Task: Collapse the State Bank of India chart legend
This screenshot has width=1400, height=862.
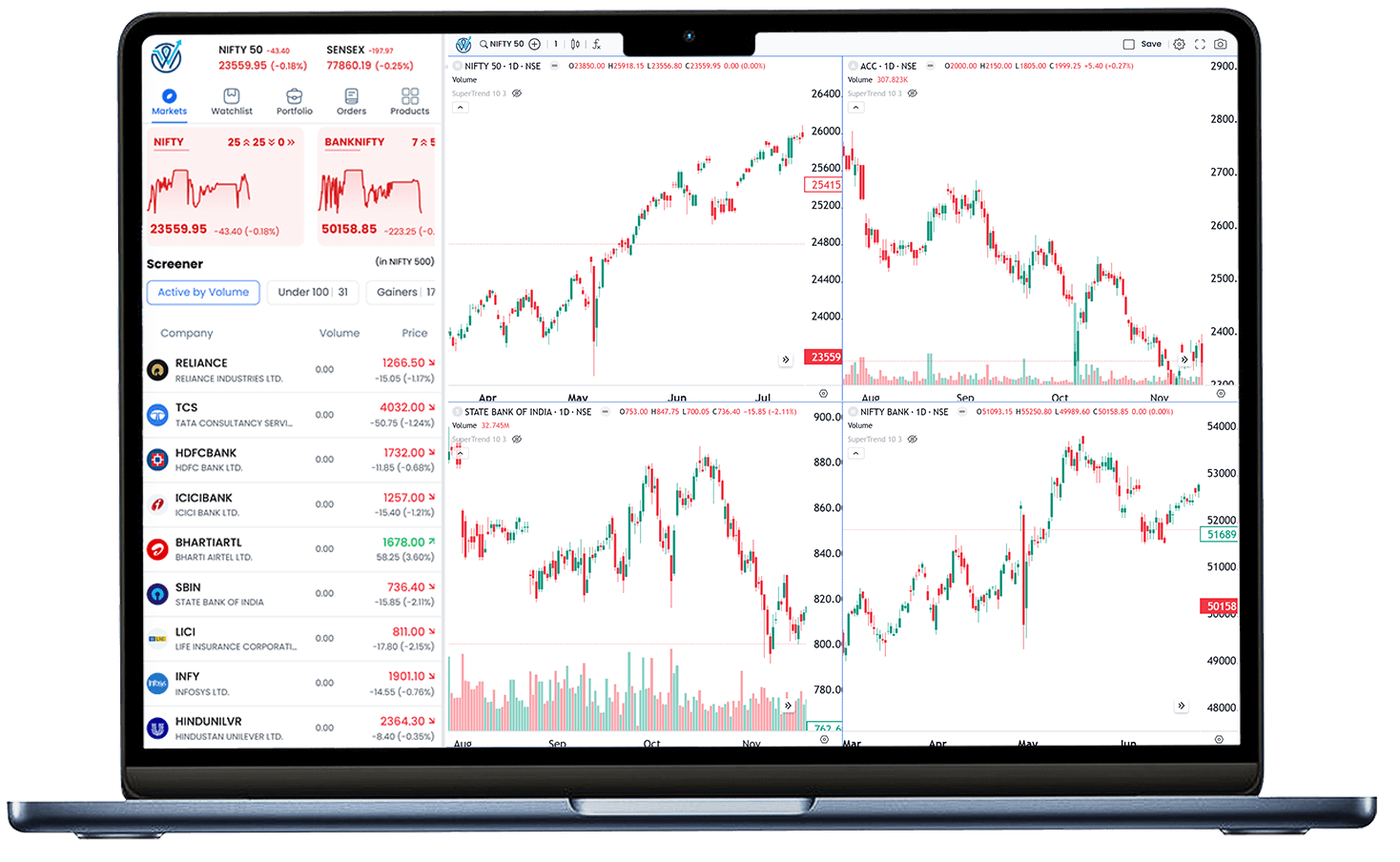Action: (x=460, y=454)
